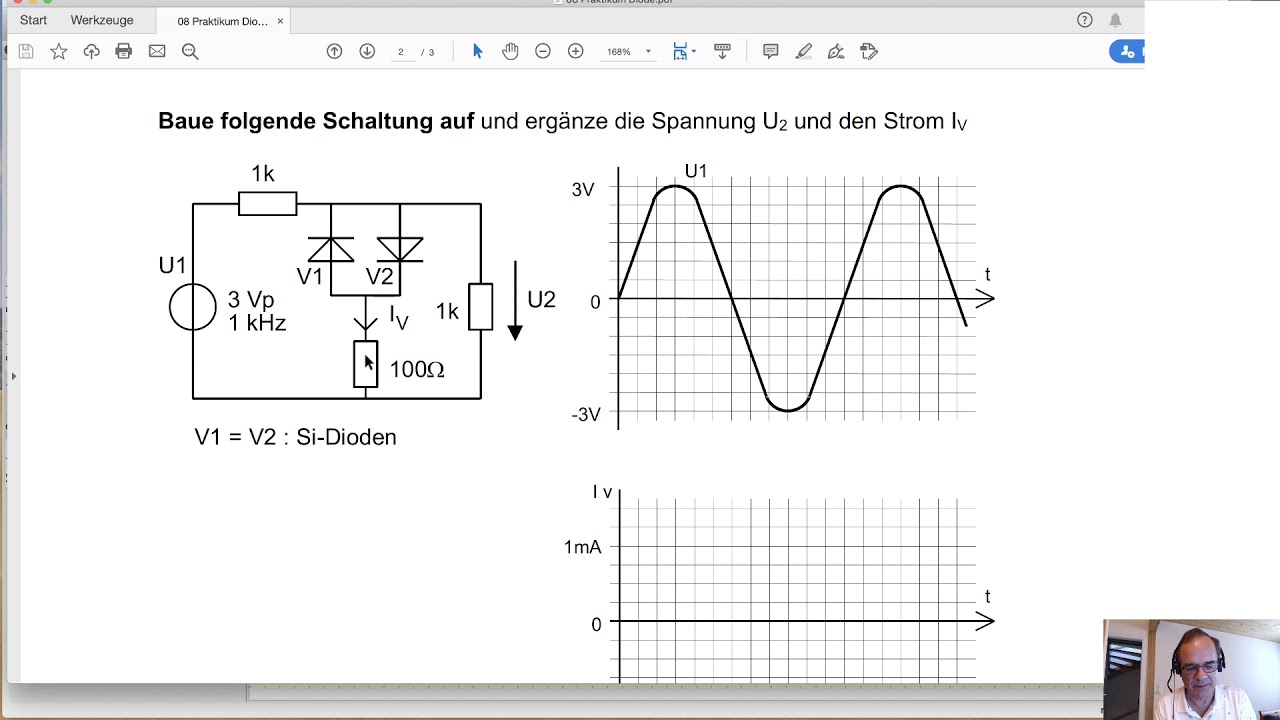Click the 'U2' voltage label
1280x720 pixels.
click(541, 299)
